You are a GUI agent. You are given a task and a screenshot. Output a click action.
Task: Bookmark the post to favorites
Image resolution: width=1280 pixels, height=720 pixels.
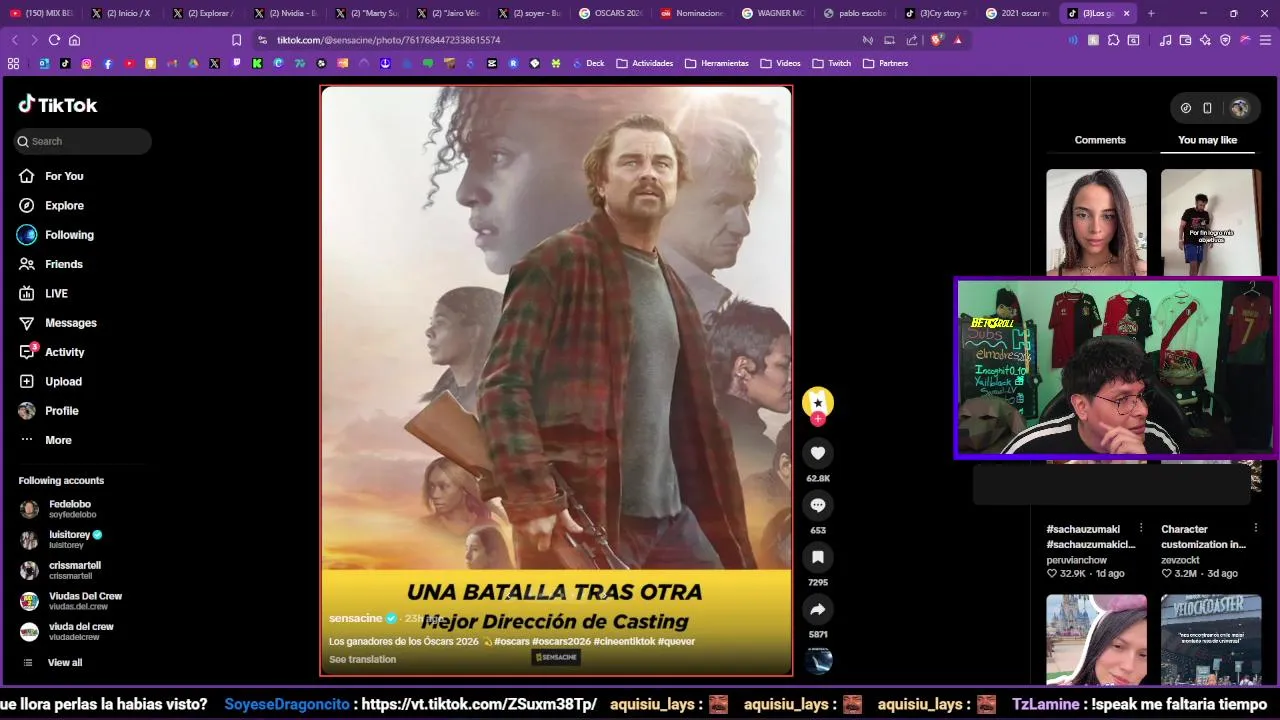(x=818, y=557)
